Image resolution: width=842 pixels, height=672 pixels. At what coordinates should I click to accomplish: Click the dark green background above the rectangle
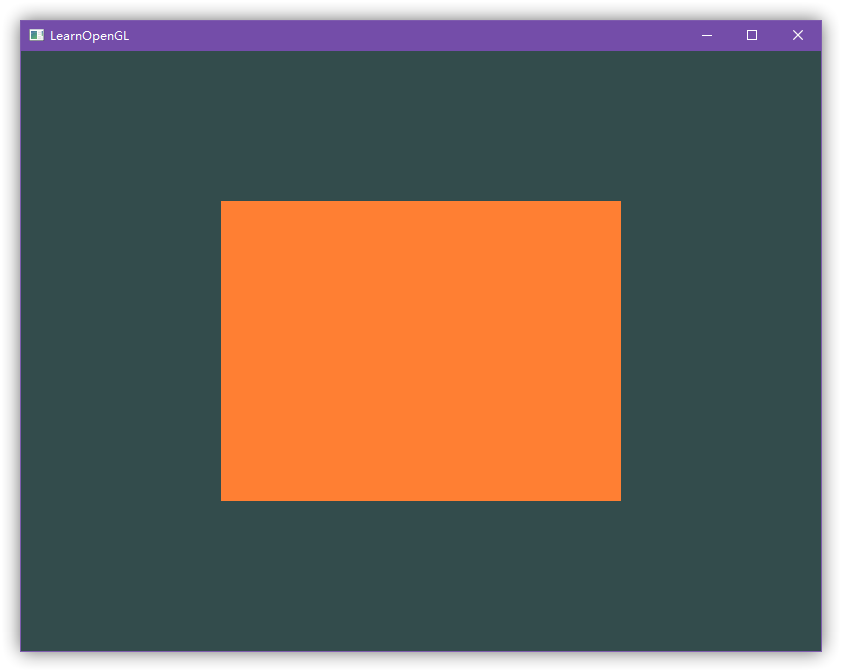coord(420,125)
